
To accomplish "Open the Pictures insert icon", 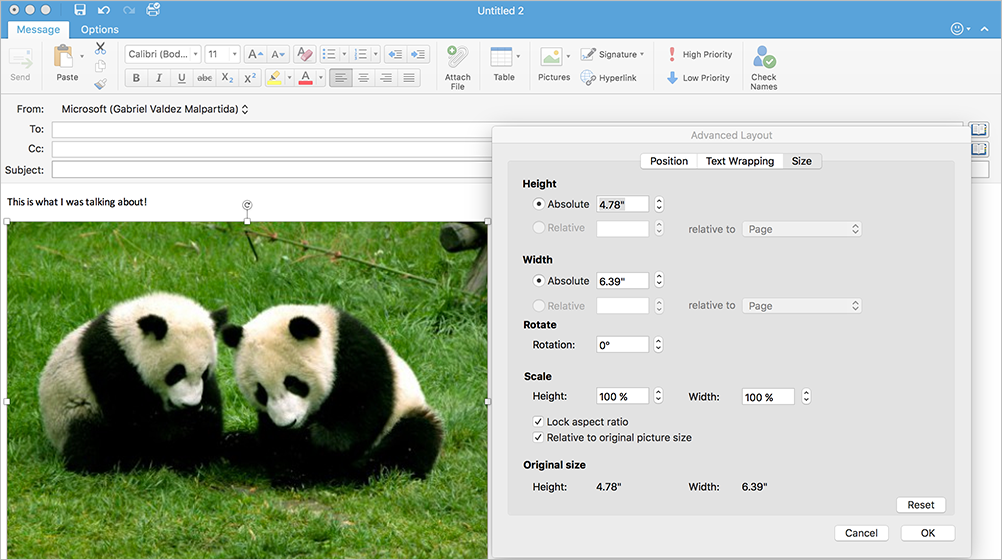I will tap(550, 58).
